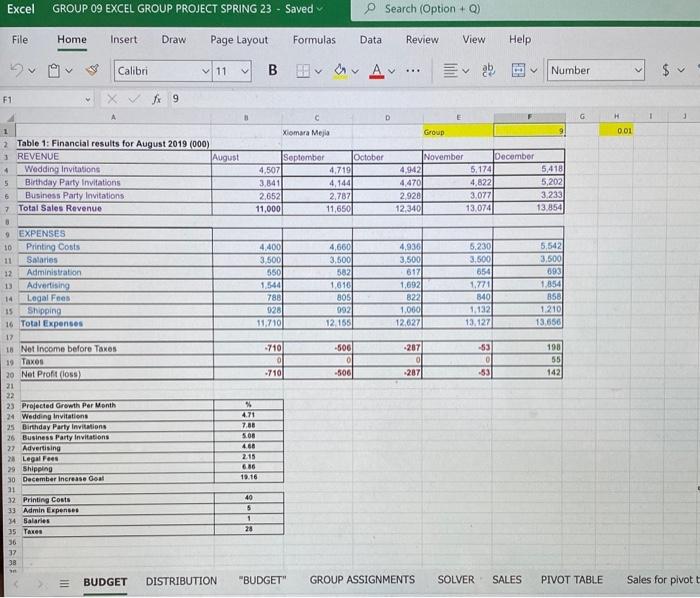Screen dimensions: 700x598
Task: Open the Calibri font name dropdown
Action: 205,71
